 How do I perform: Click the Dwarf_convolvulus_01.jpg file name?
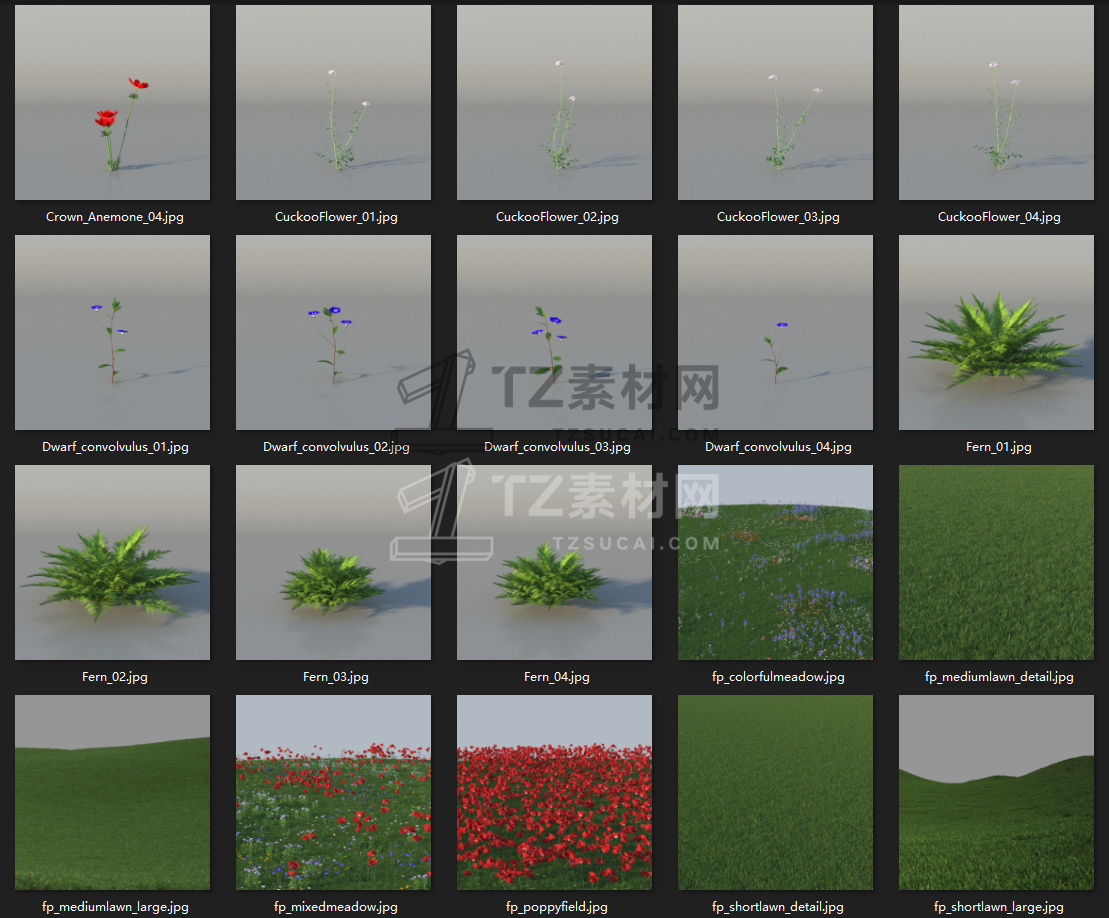pyautogui.click(x=115, y=447)
